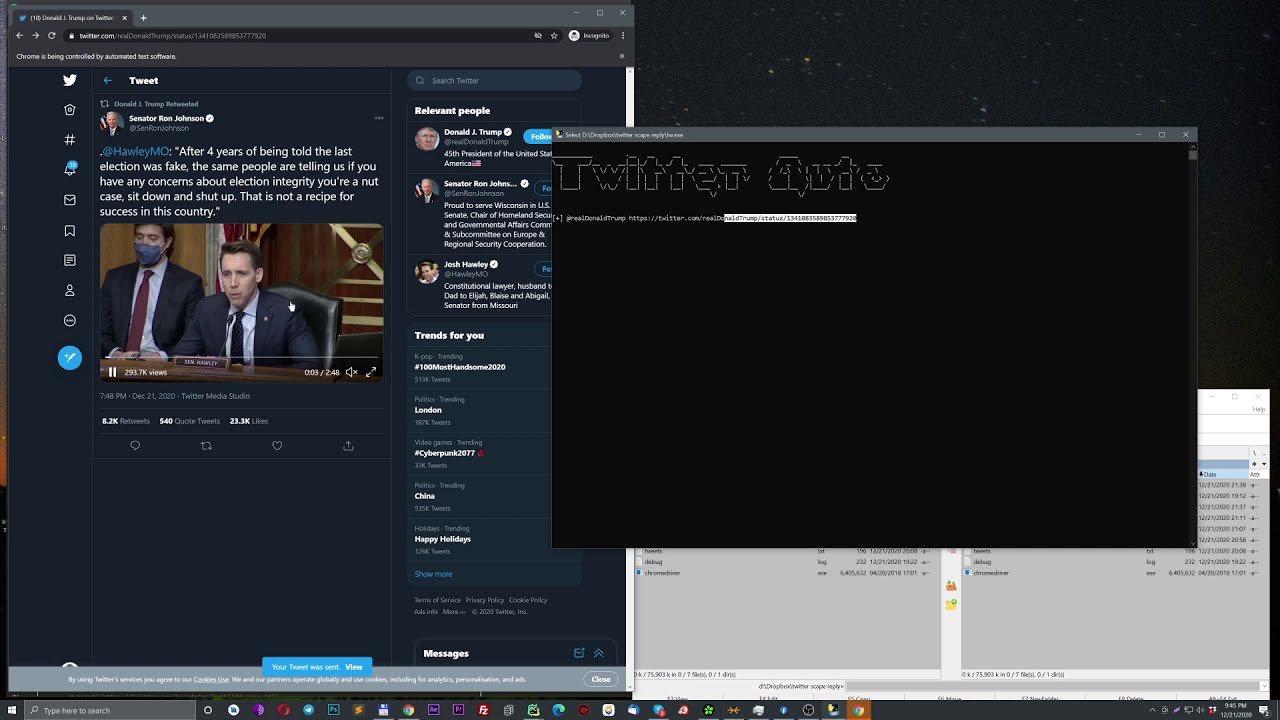The image size is (1280, 720).
Task: Click Josh Hawley in Relevant people
Action: [466, 264]
